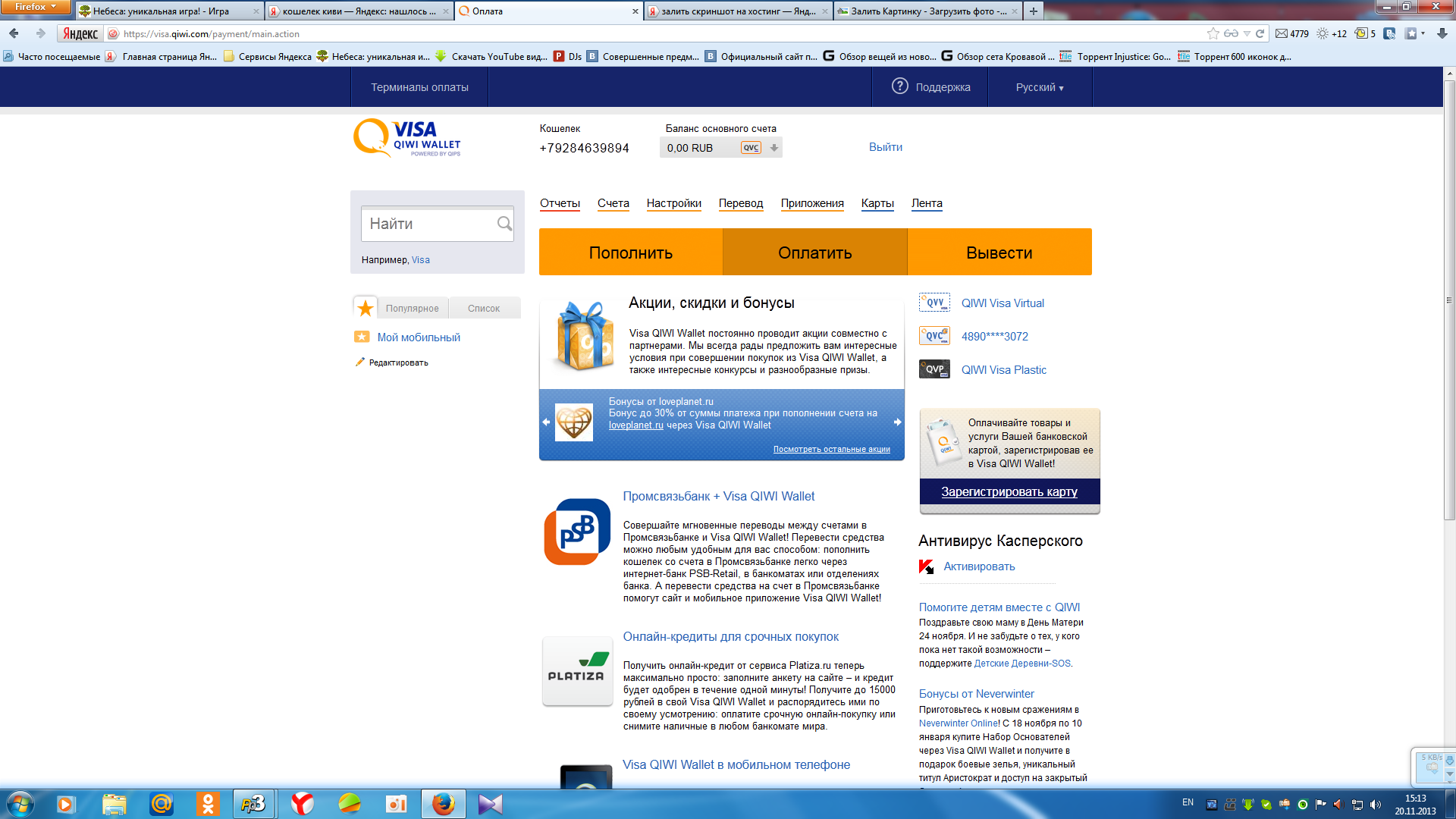Screen dimensions: 1456x819
Task: Click the weather widget showing +12
Action: [1332, 33]
